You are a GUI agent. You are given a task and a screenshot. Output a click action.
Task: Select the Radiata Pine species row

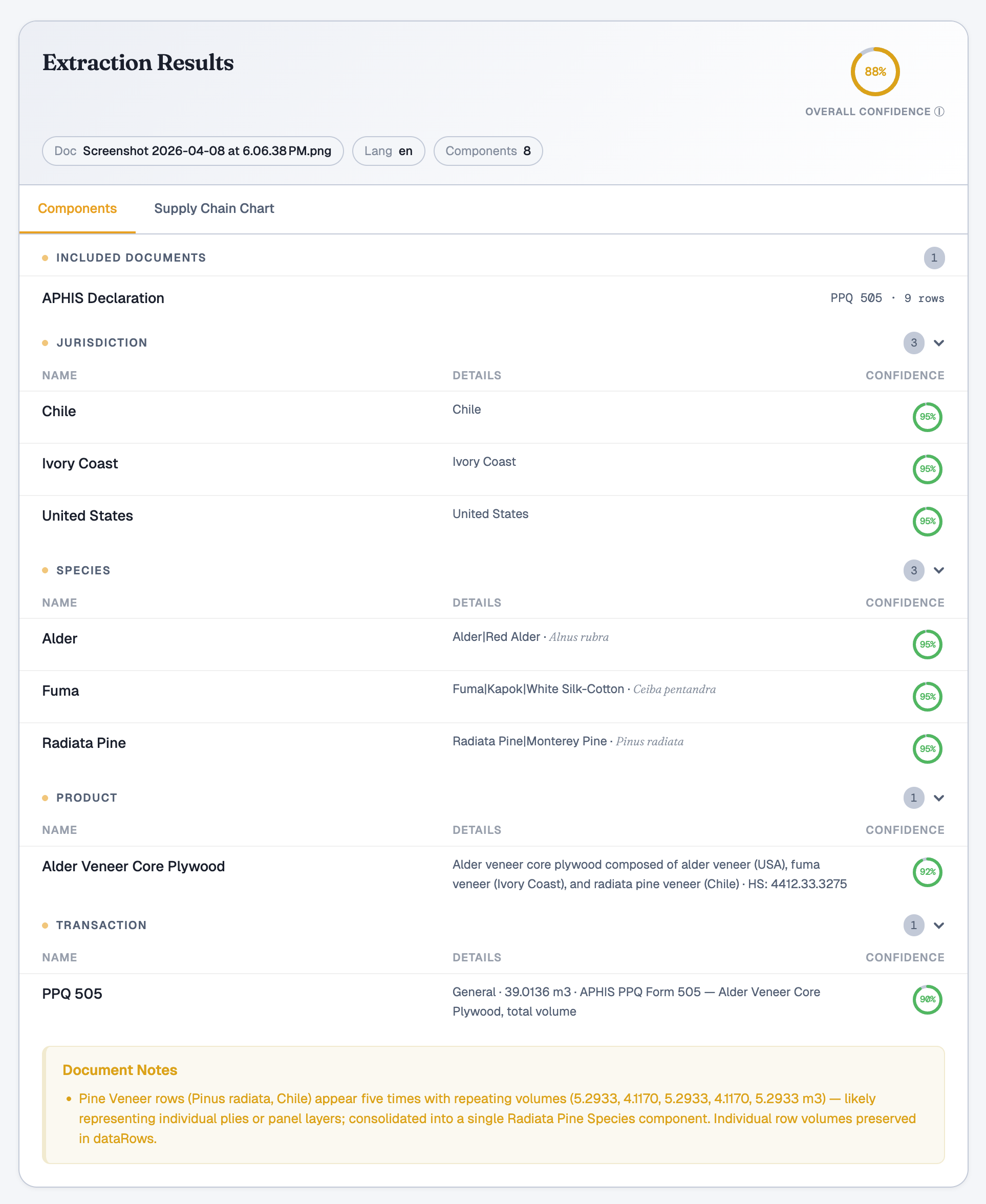(84, 743)
